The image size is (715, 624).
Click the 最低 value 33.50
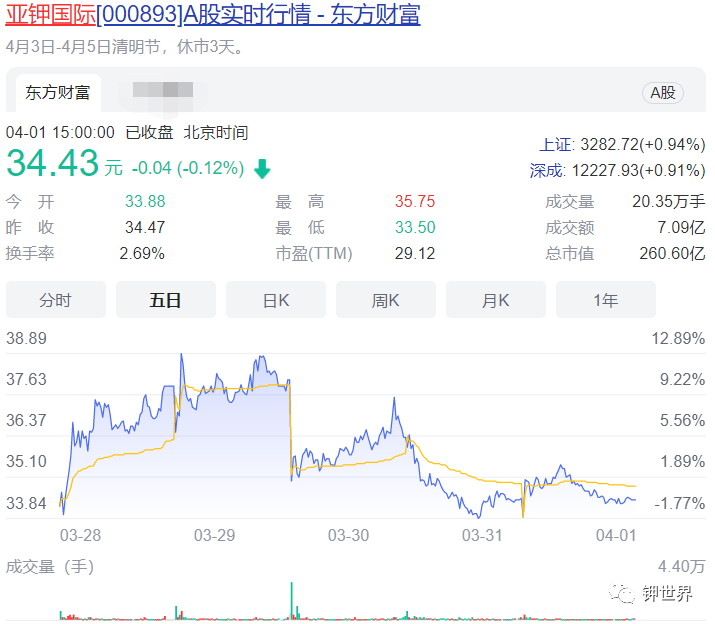(x=415, y=227)
